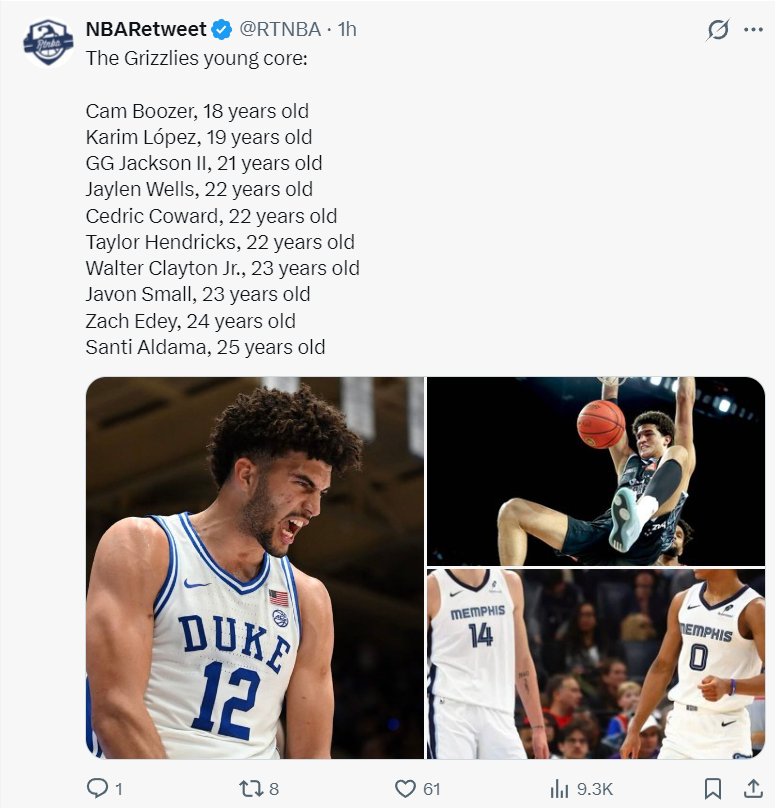Click the reply count number 1
Image resolution: width=775 pixels, height=808 pixels.
click(x=119, y=789)
